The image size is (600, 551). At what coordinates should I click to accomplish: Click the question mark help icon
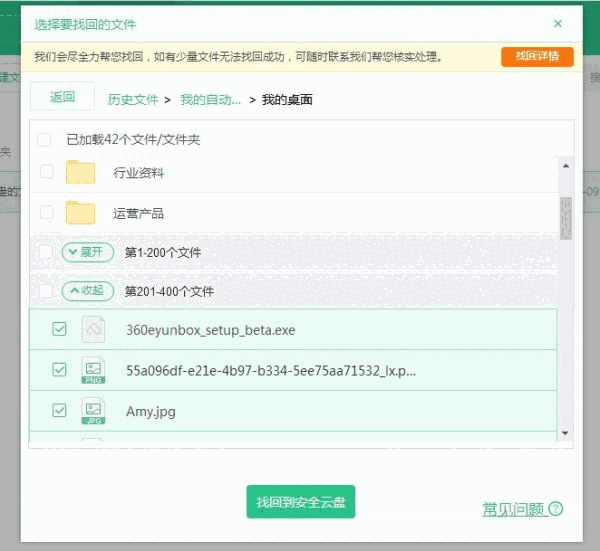(x=556, y=509)
